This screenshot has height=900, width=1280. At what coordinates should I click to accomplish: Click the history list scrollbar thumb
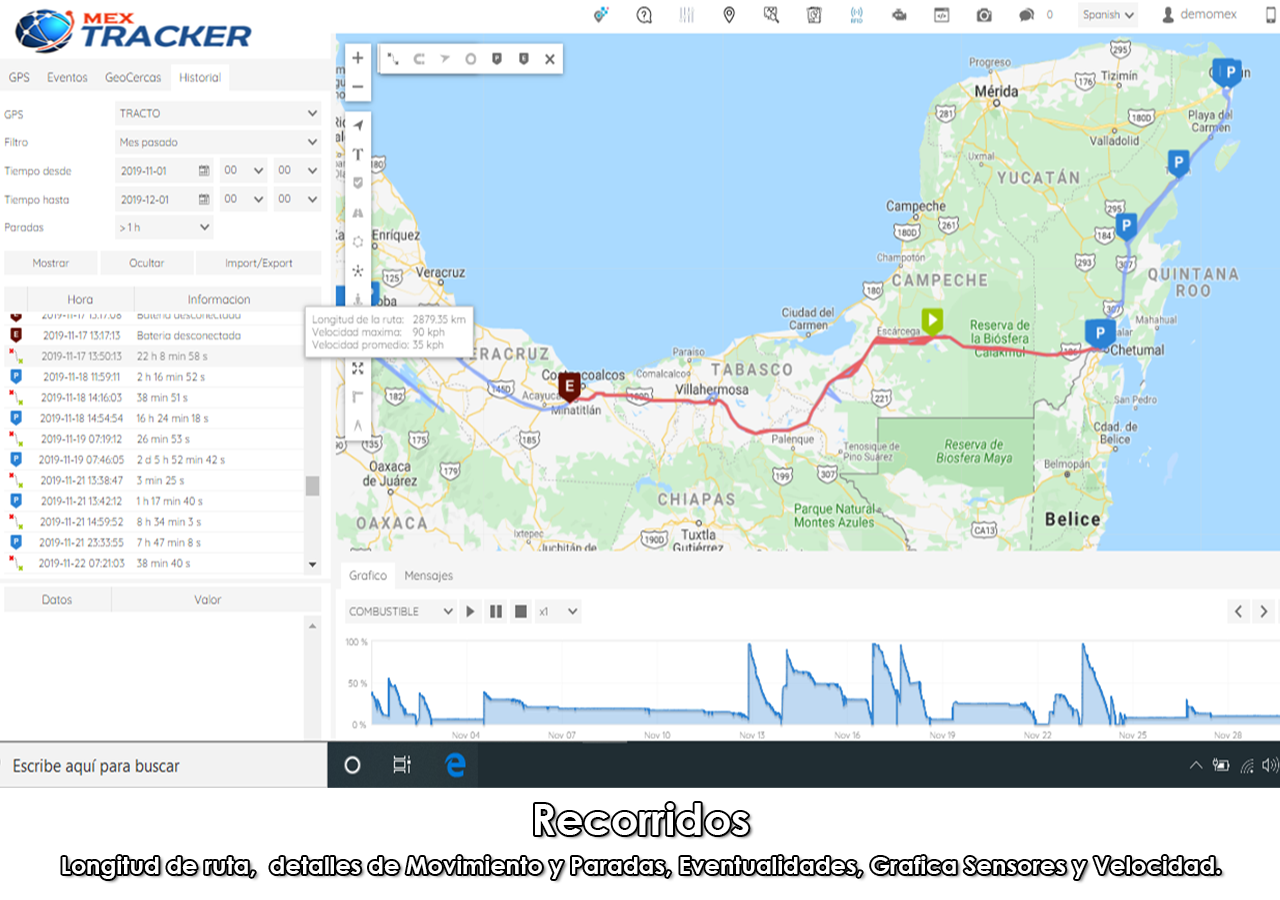point(312,485)
